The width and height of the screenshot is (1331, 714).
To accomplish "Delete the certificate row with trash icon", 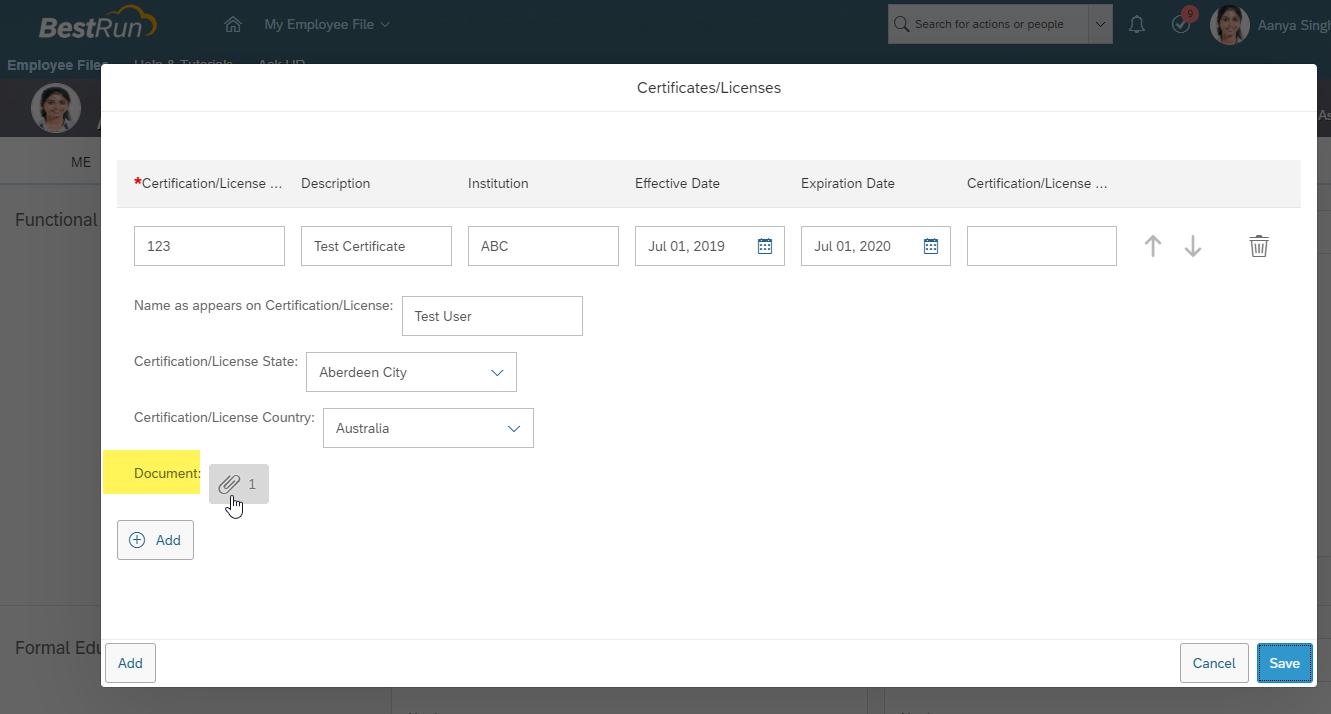I will click(1259, 246).
